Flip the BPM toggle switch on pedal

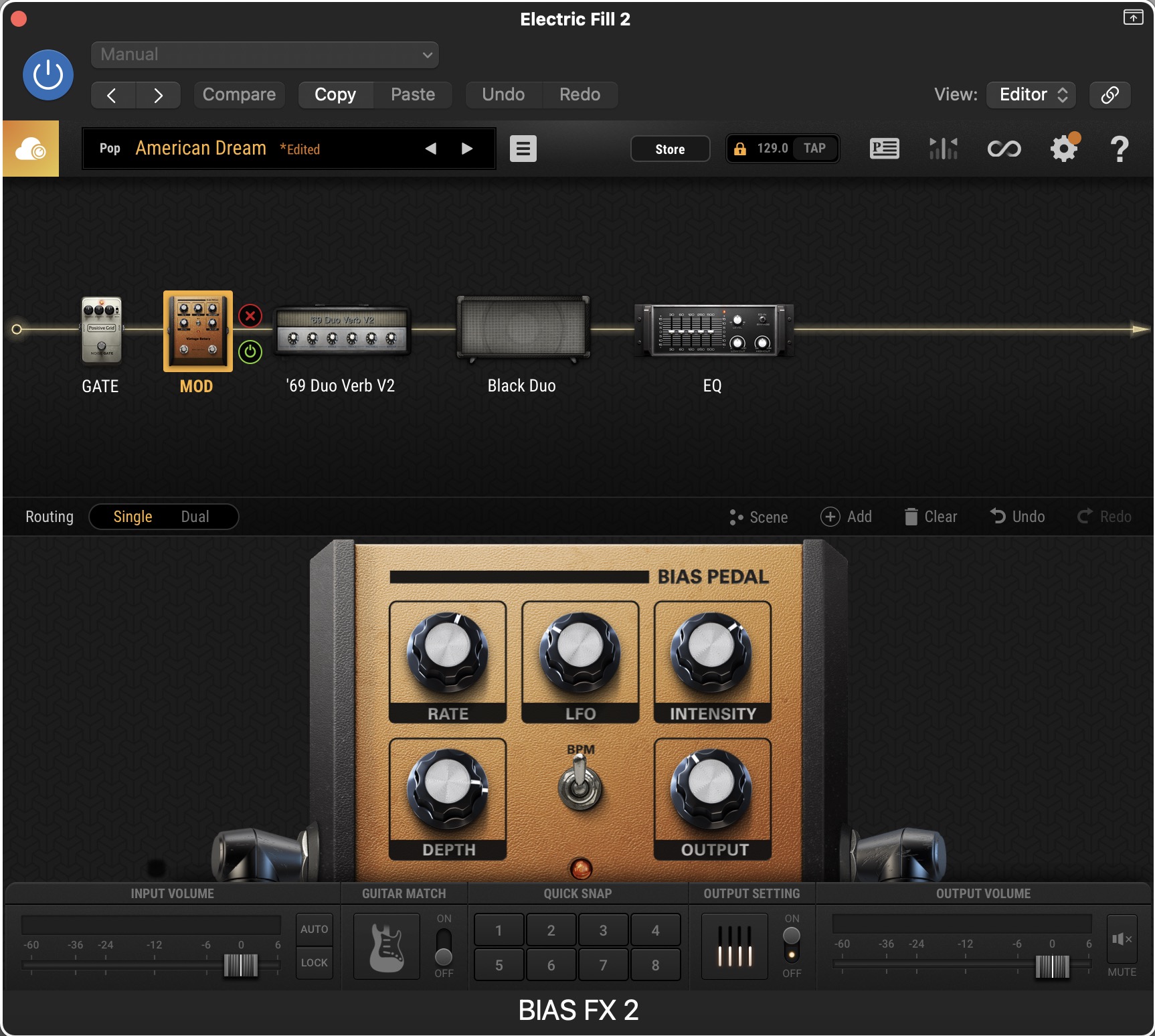click(580, 783)
